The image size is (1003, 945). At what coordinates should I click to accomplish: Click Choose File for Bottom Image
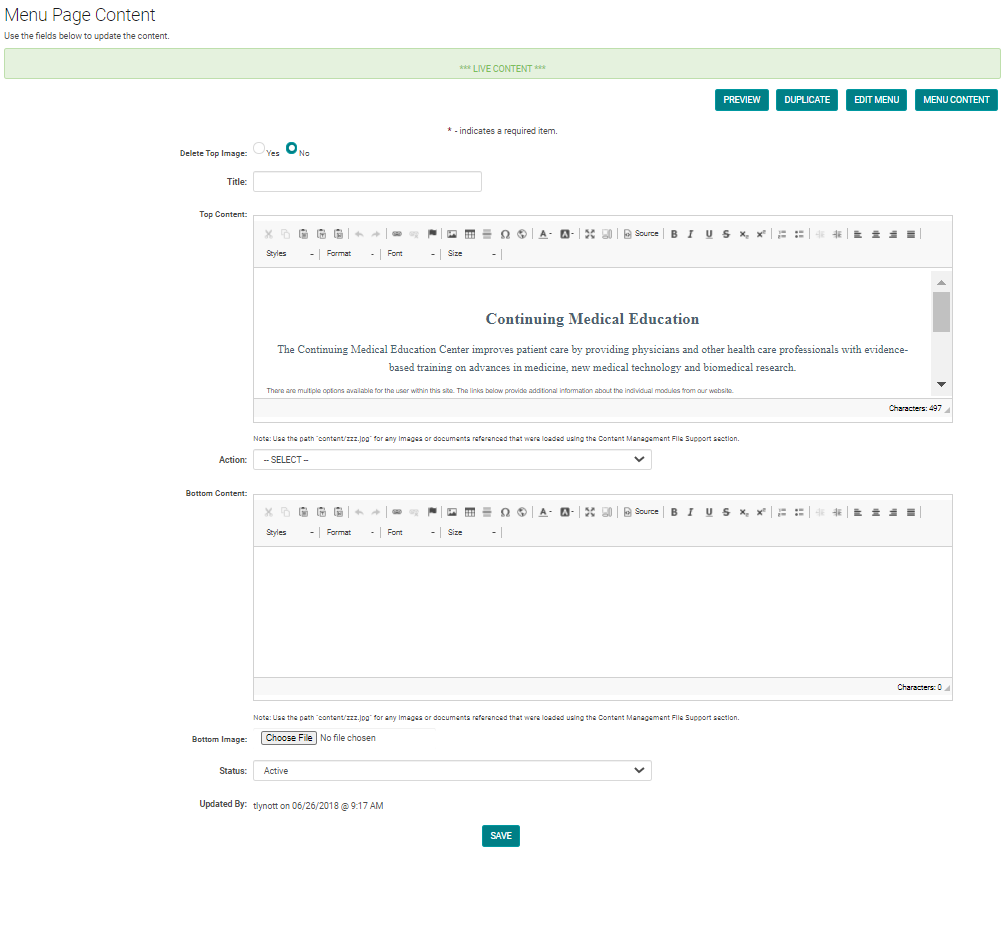tap(289, 738)
